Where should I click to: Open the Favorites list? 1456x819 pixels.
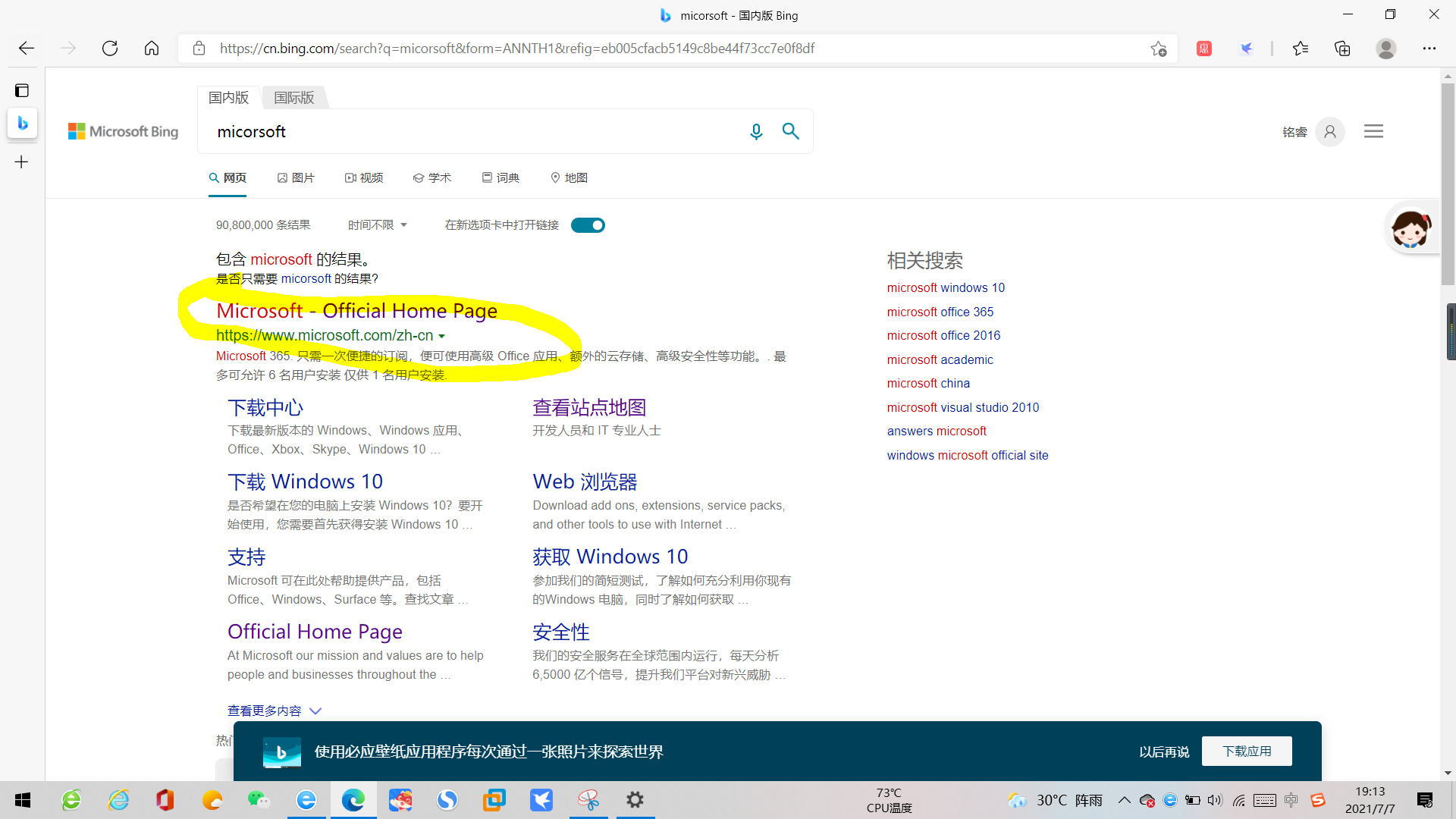[1301, 49]
